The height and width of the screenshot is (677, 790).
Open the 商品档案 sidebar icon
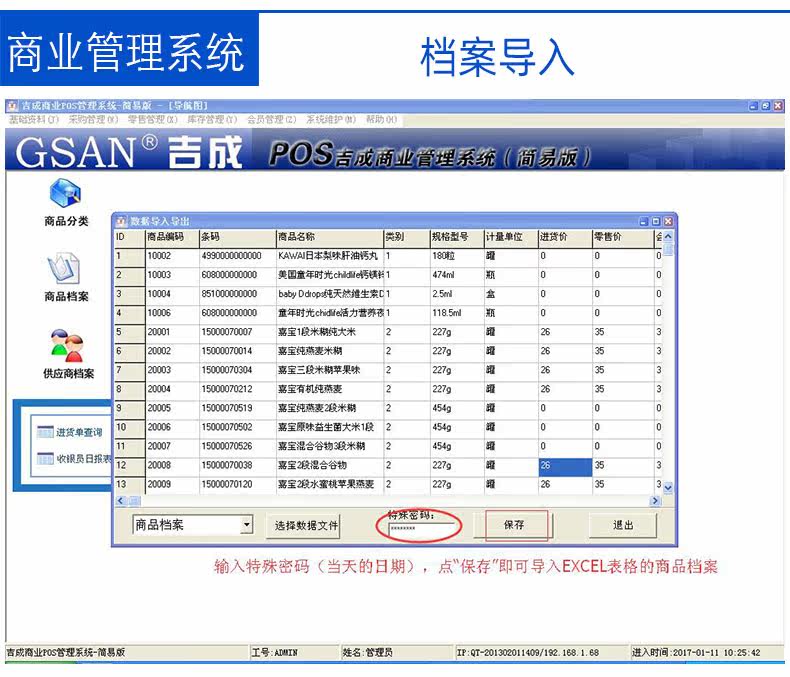[x=64, y=269]
